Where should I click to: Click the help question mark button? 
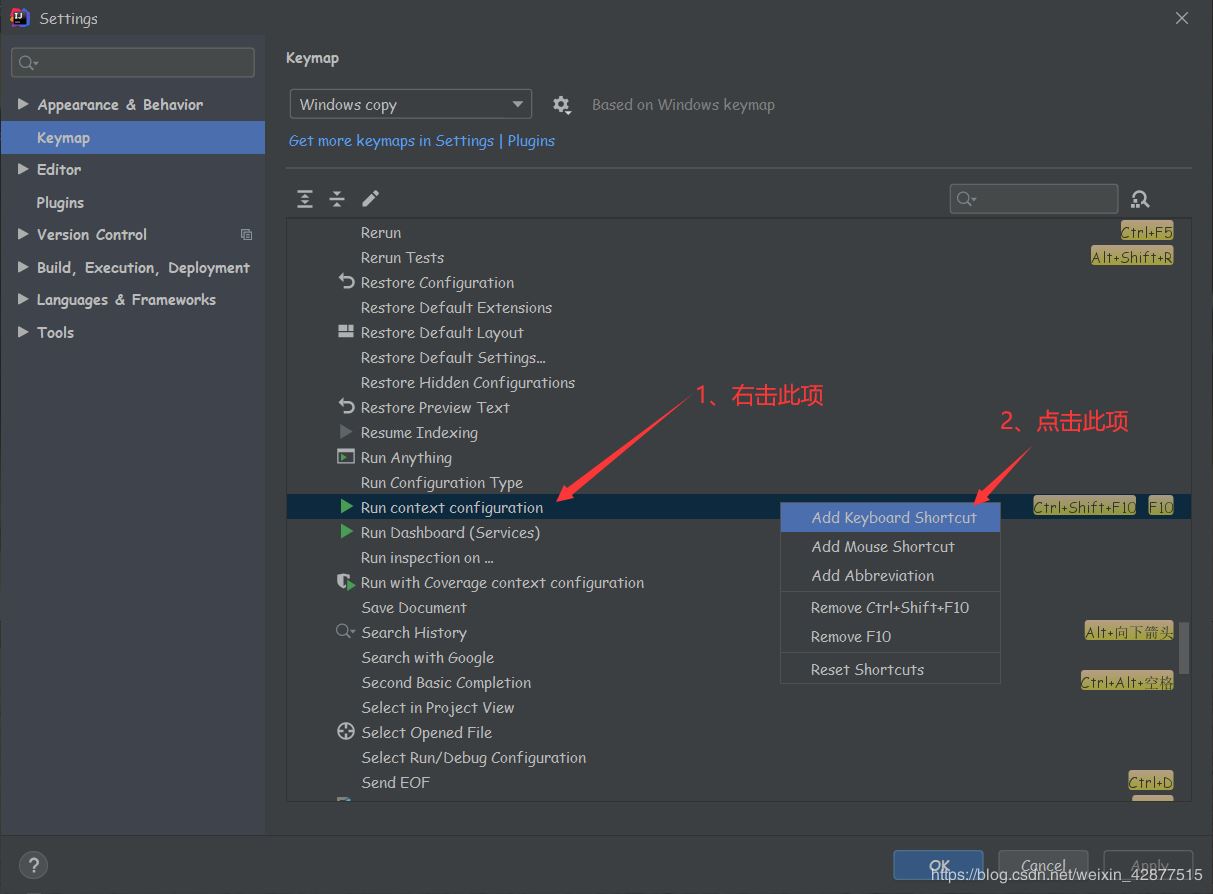coord(33,865)
